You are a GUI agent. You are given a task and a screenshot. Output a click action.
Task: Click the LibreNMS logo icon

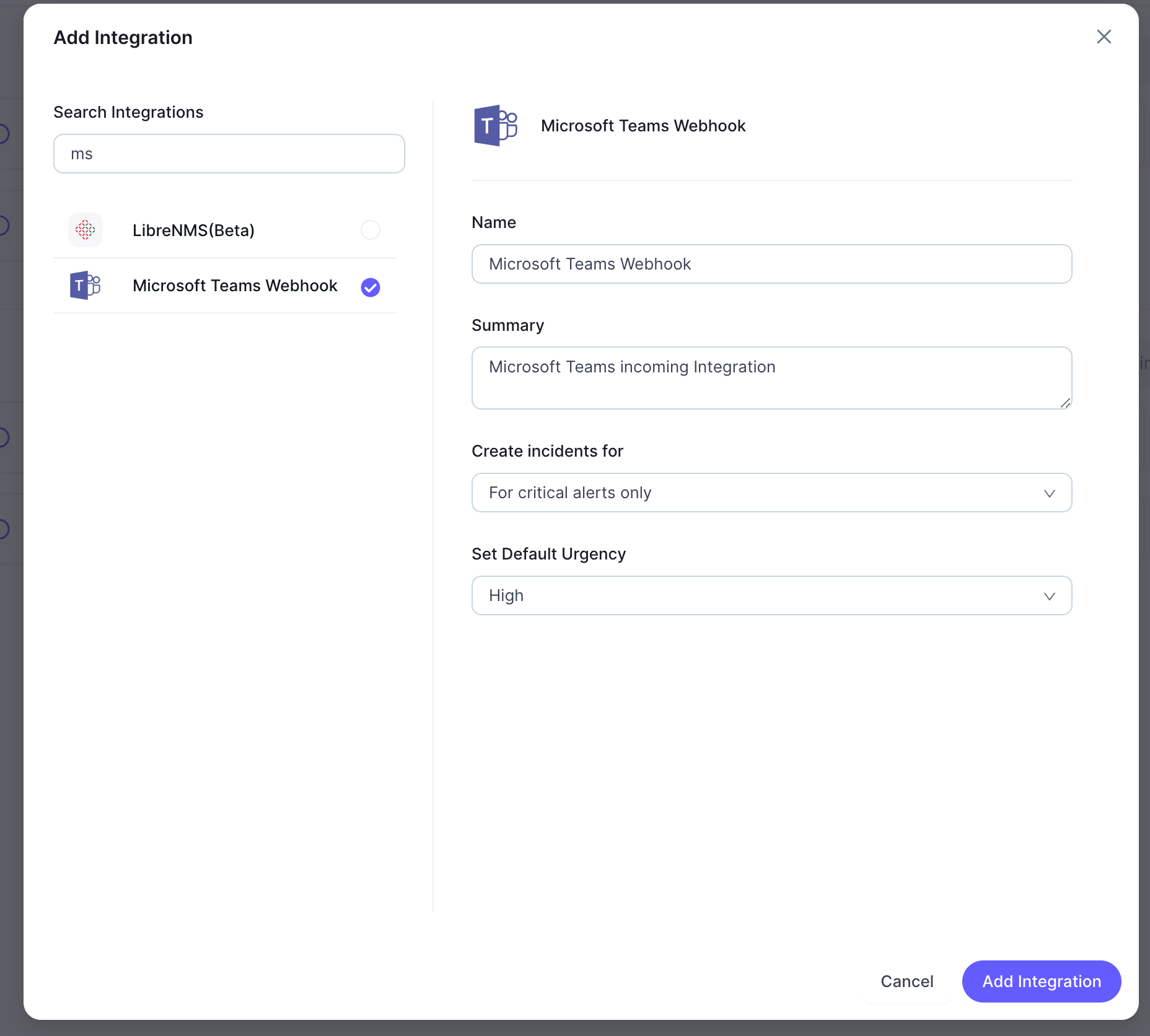point(86,230)
